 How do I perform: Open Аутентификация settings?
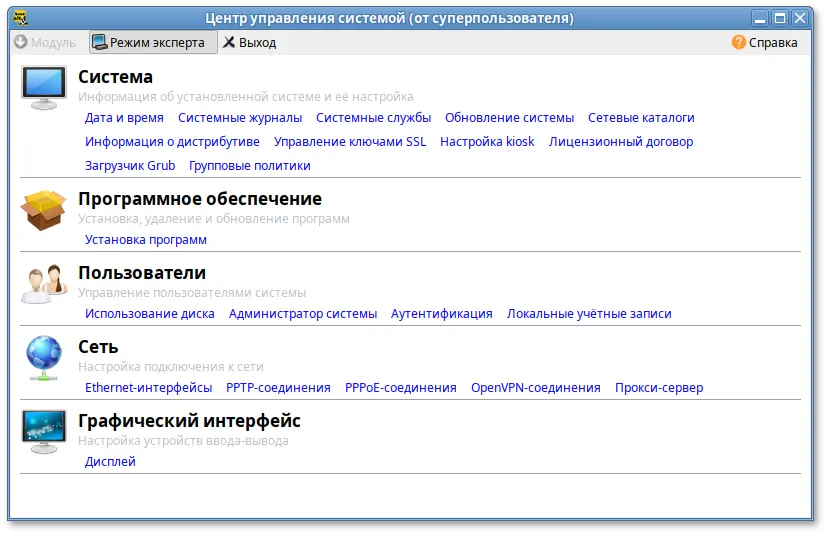[442, 313]
